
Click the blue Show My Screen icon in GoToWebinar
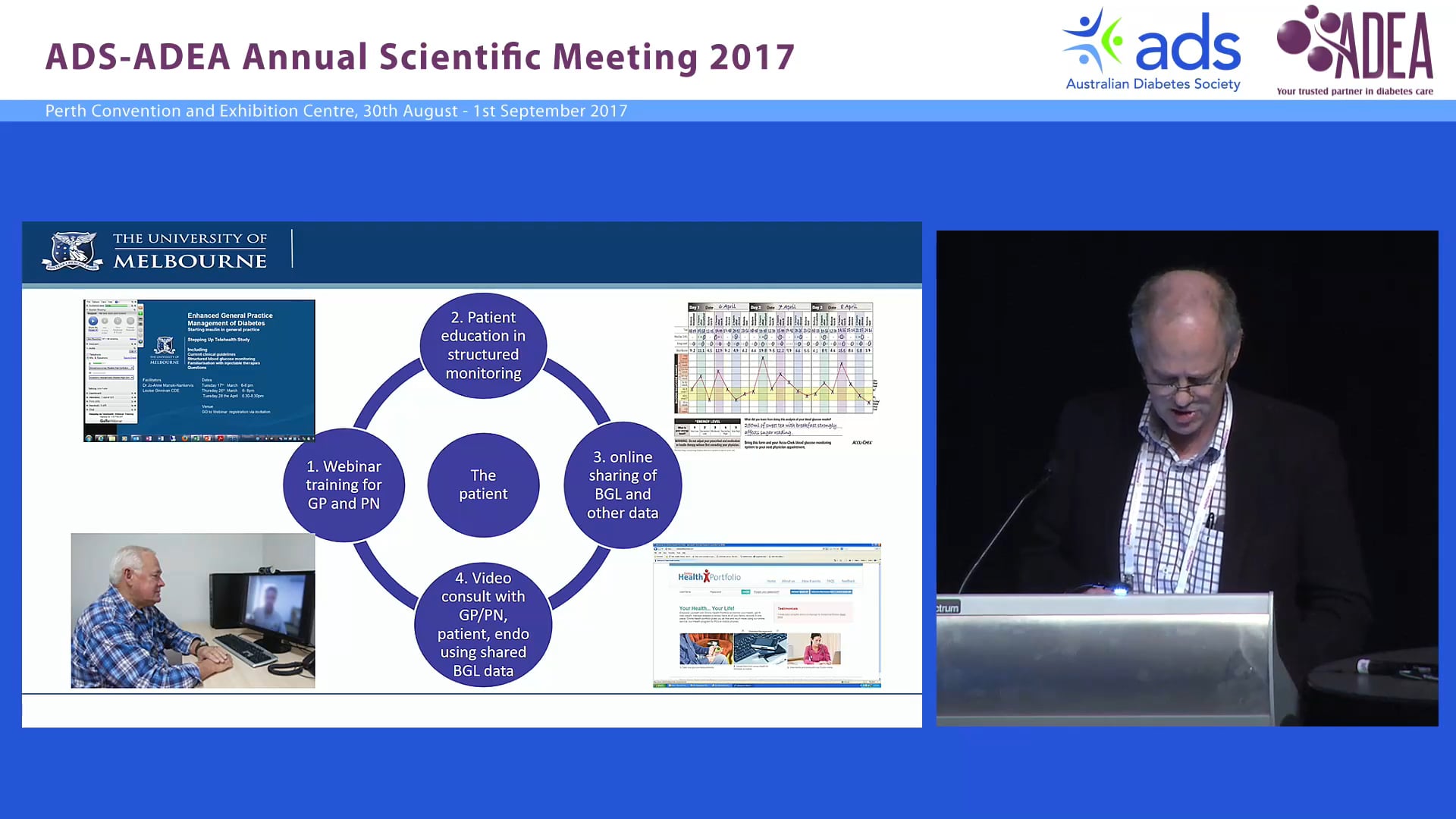click(x=93, y=321)
